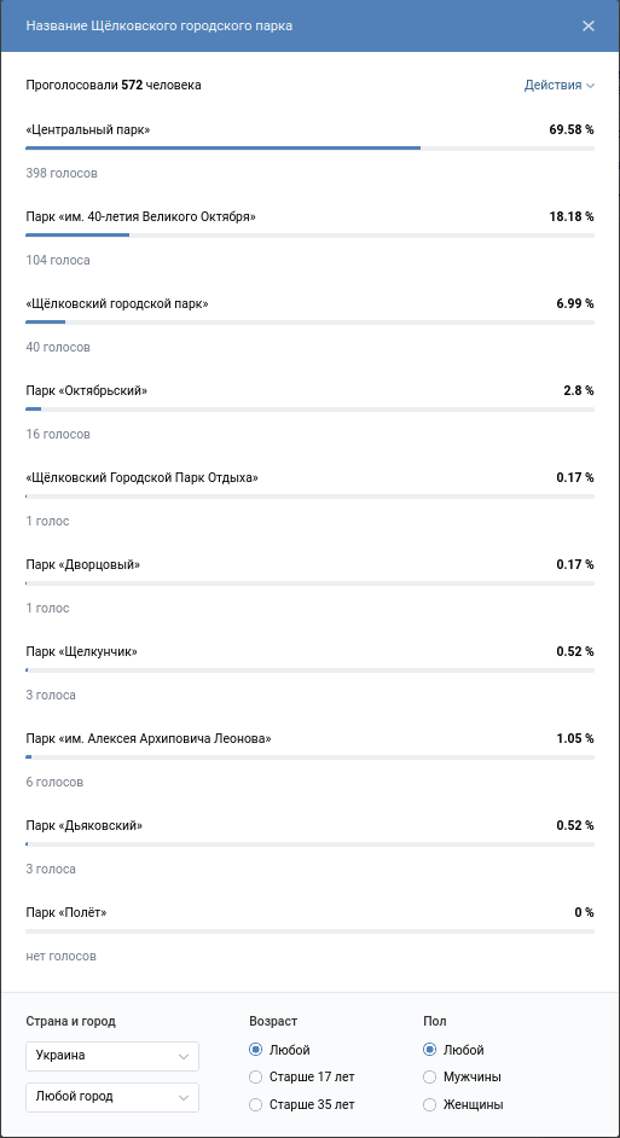This screenshot has width=620, height=1138.
Task: Expand the Украина country dropdown
Action: click(113, 1056)
